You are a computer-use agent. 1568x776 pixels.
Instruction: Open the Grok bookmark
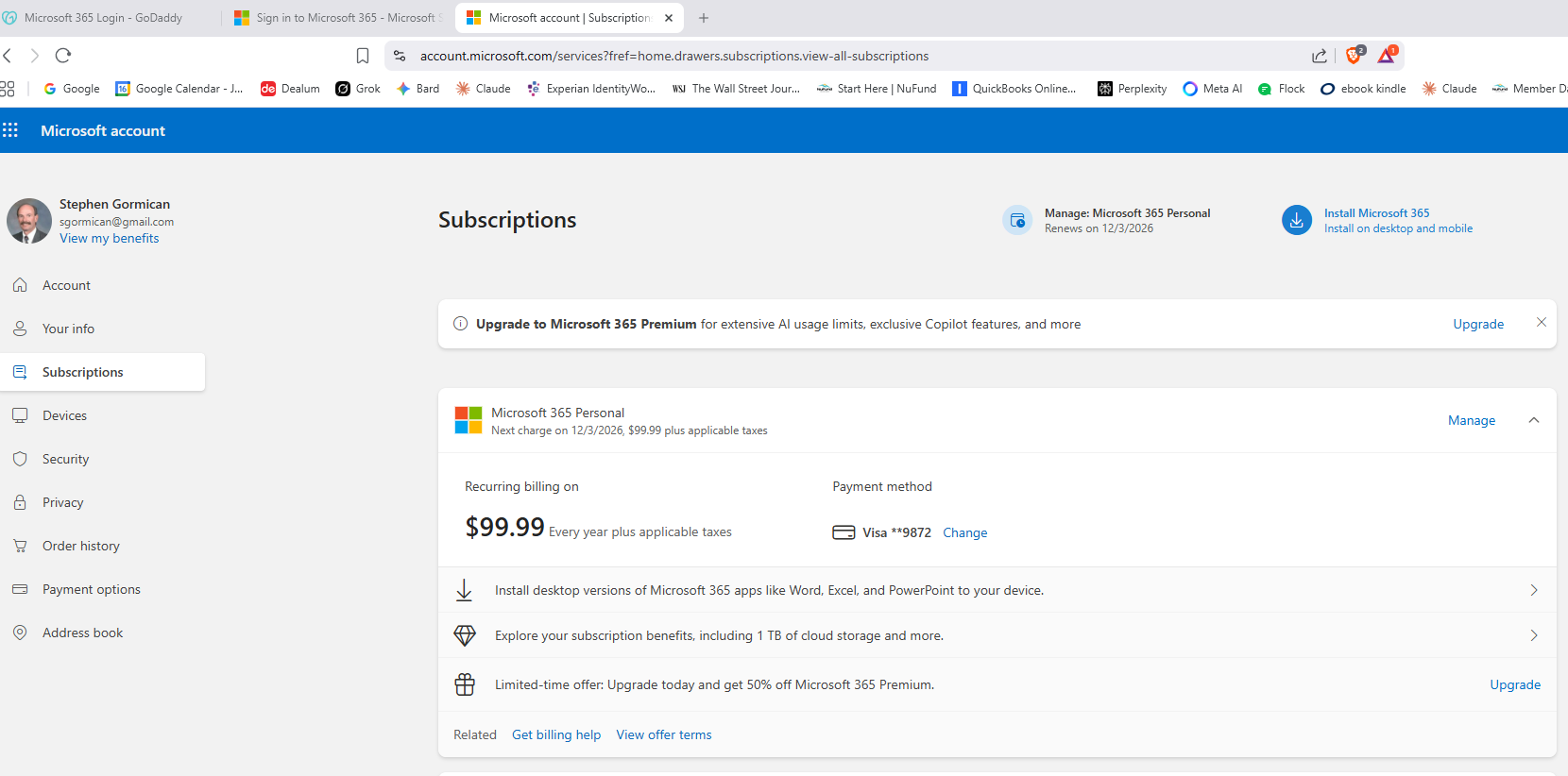click(358, 89)
